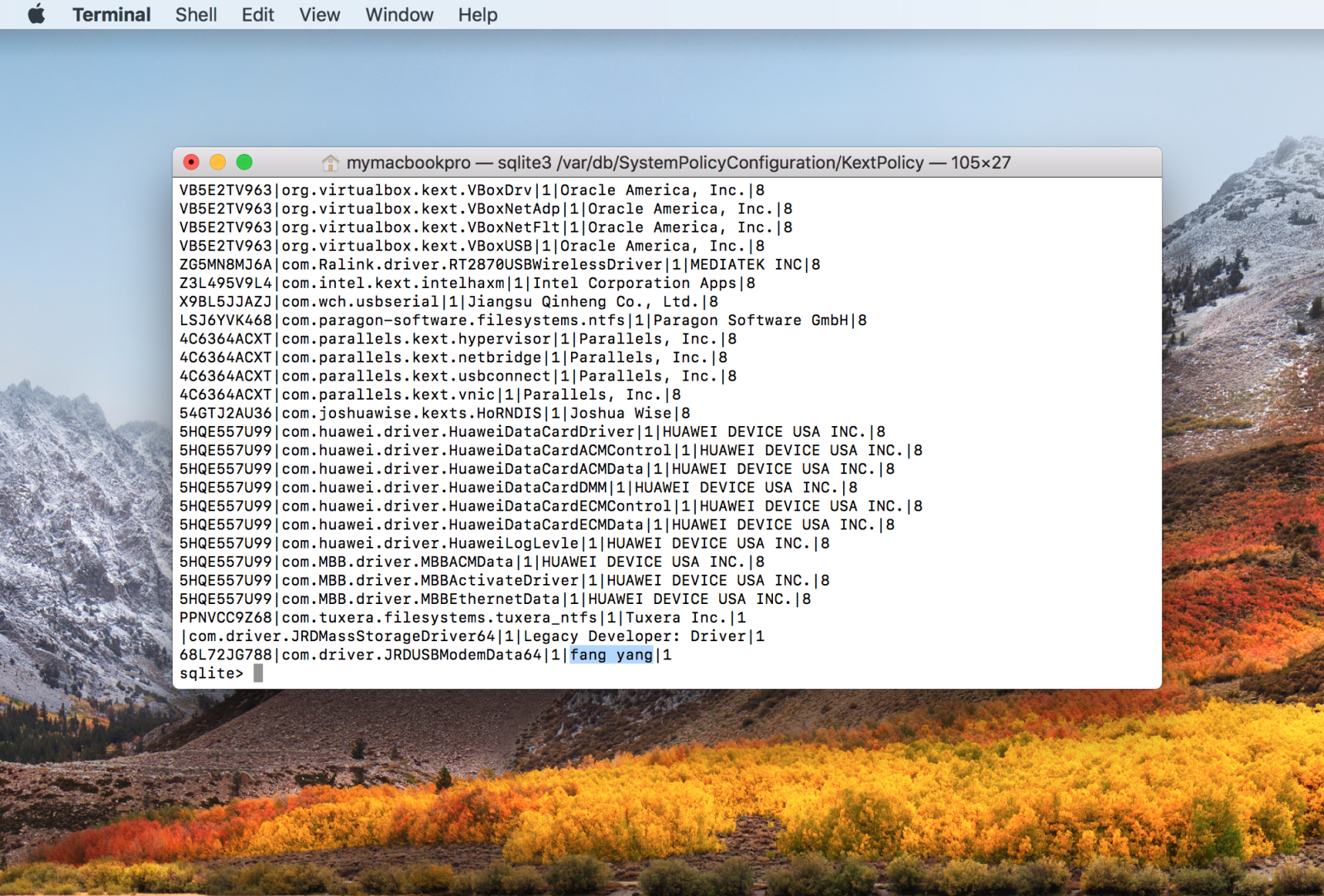Viewport: 1324px width, 896px height.
Task: Click the MBBEthernetData row
Action: tap(496, 600)
